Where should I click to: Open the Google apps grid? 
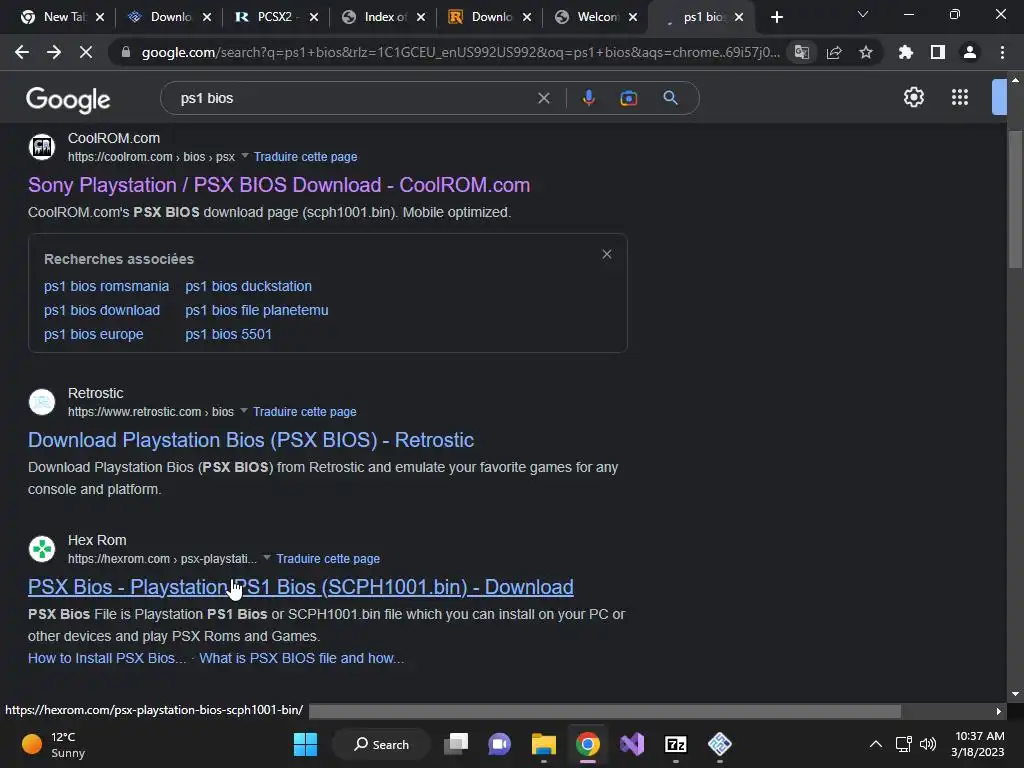point(960,97)
